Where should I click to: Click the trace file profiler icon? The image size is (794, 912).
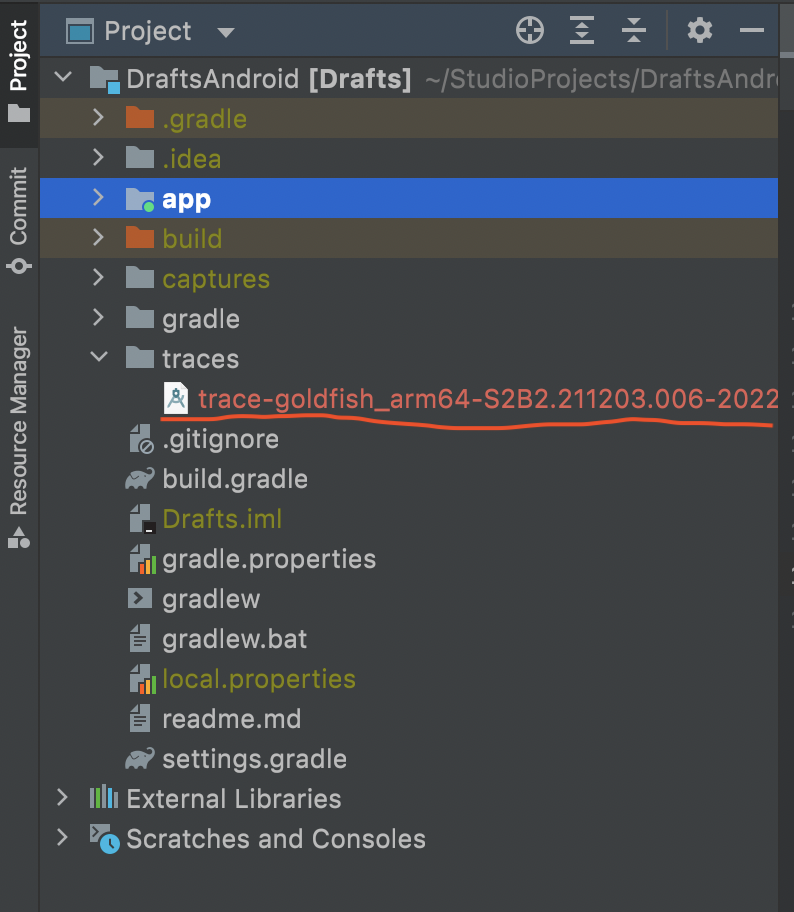point(176,399)
